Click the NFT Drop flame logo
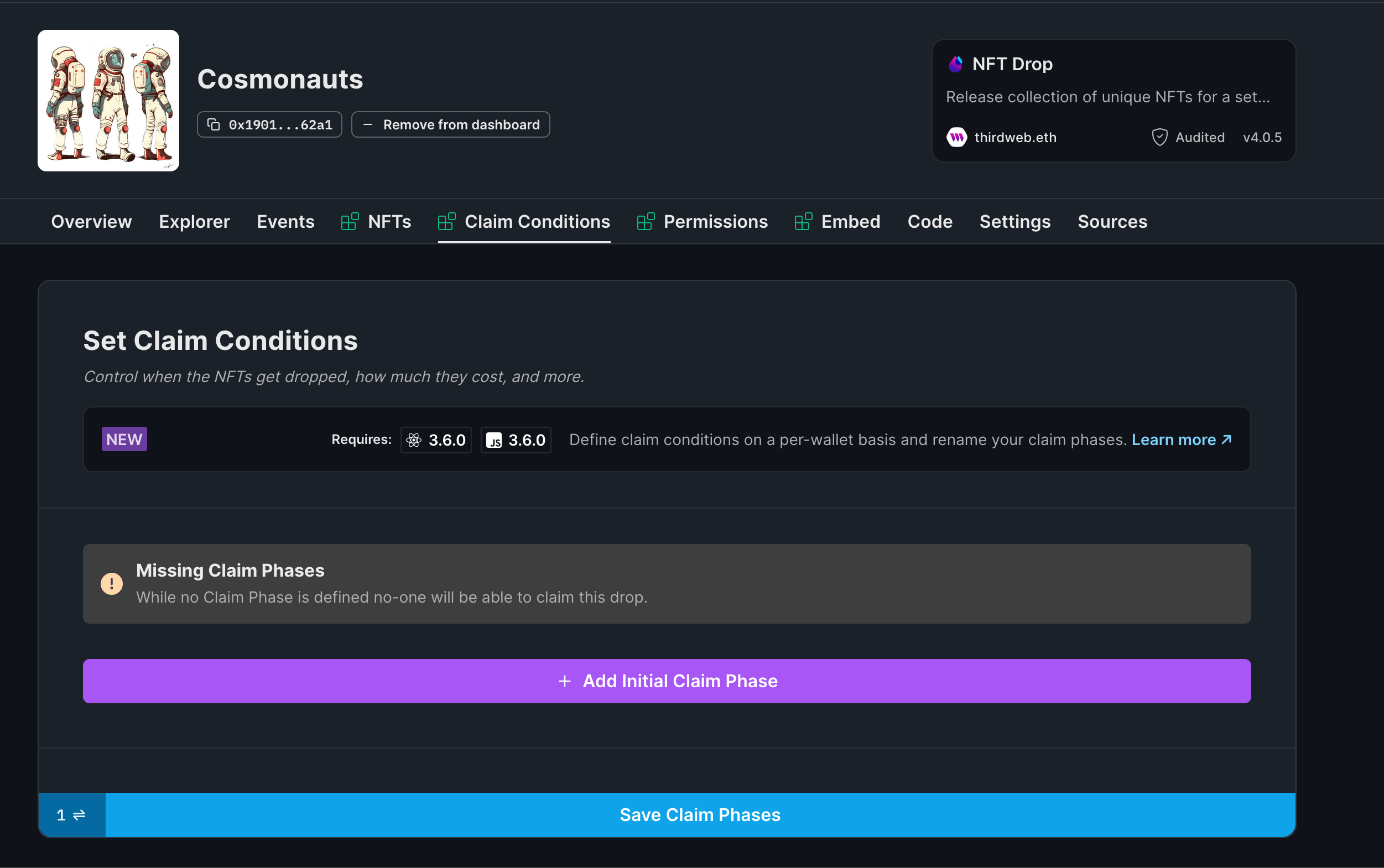Image resolution: width=1384 pixels, height=868 pixels. (955, 64)
